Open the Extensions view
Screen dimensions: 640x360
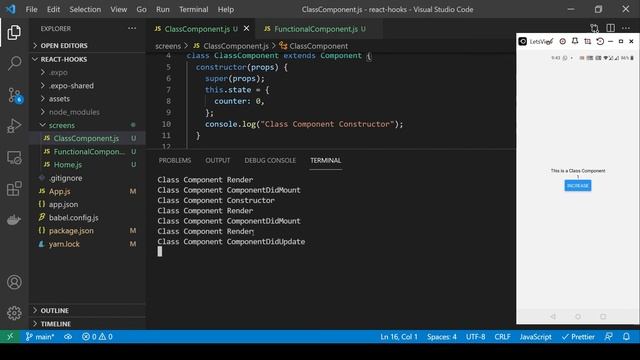14,189
